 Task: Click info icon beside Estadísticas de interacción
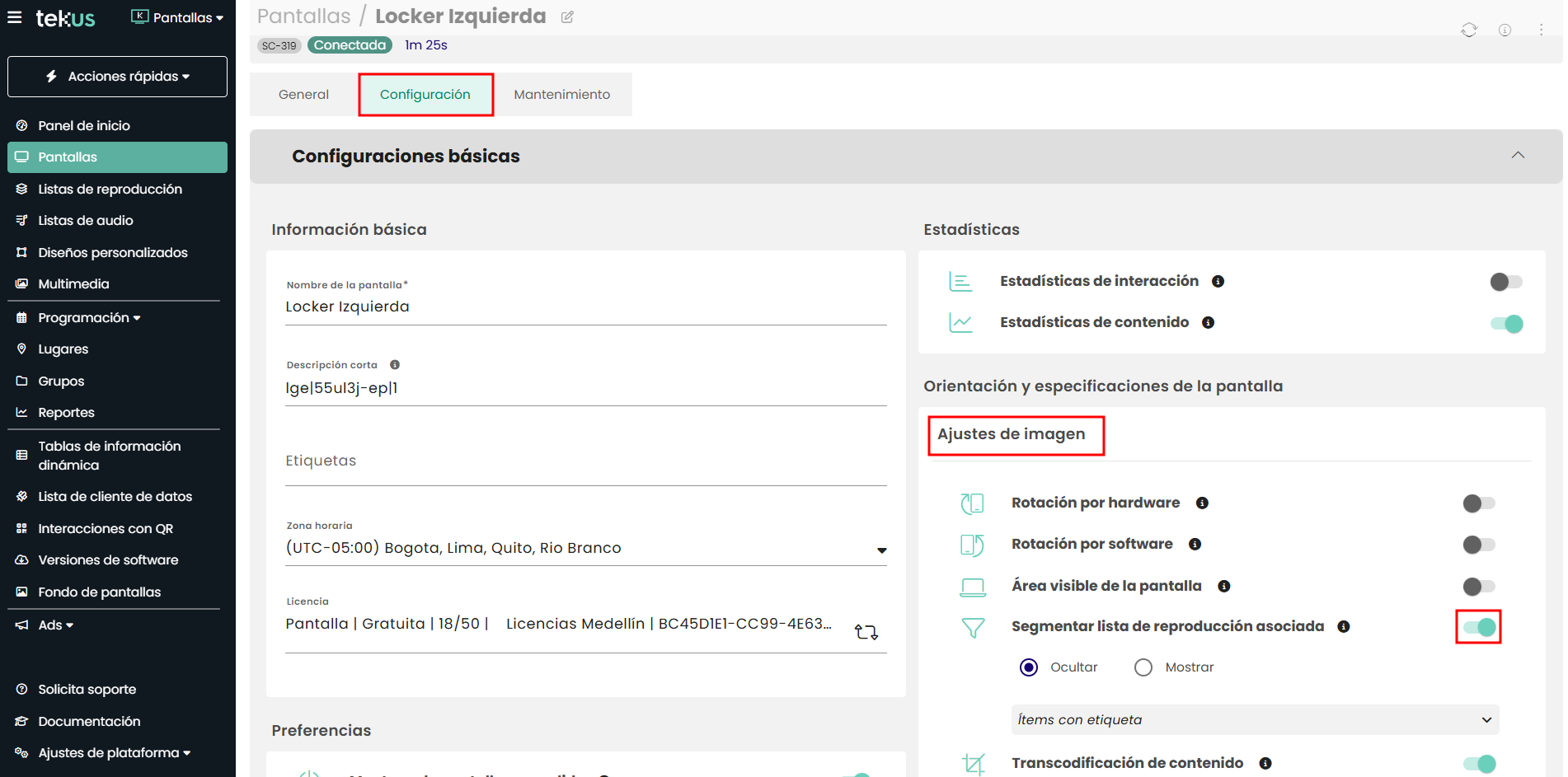coord(1218,282)
